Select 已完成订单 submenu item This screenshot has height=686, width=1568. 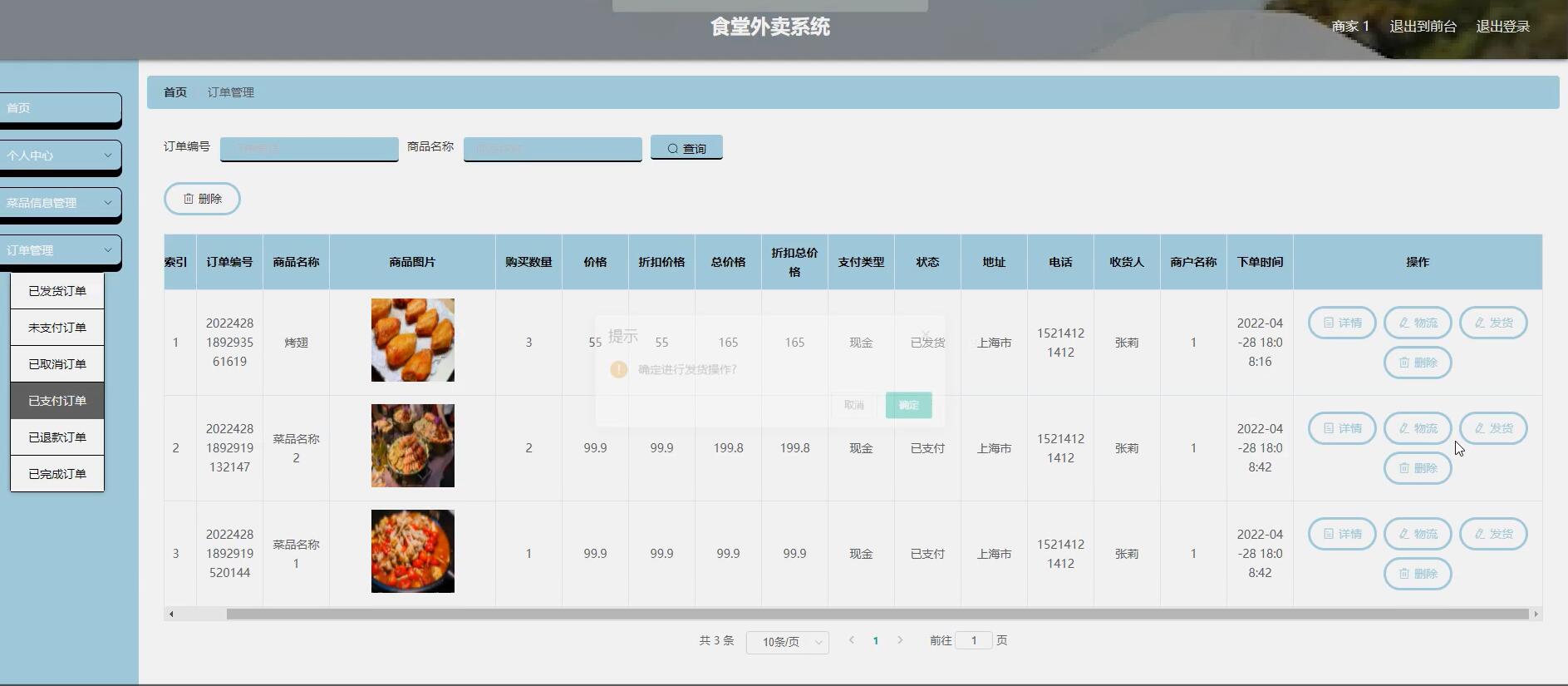click(57, 474)
